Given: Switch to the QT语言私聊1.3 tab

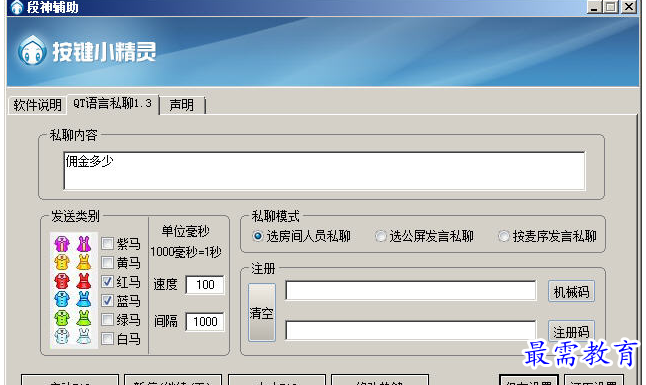Looking at the screenshot, I should click(112, 103).
